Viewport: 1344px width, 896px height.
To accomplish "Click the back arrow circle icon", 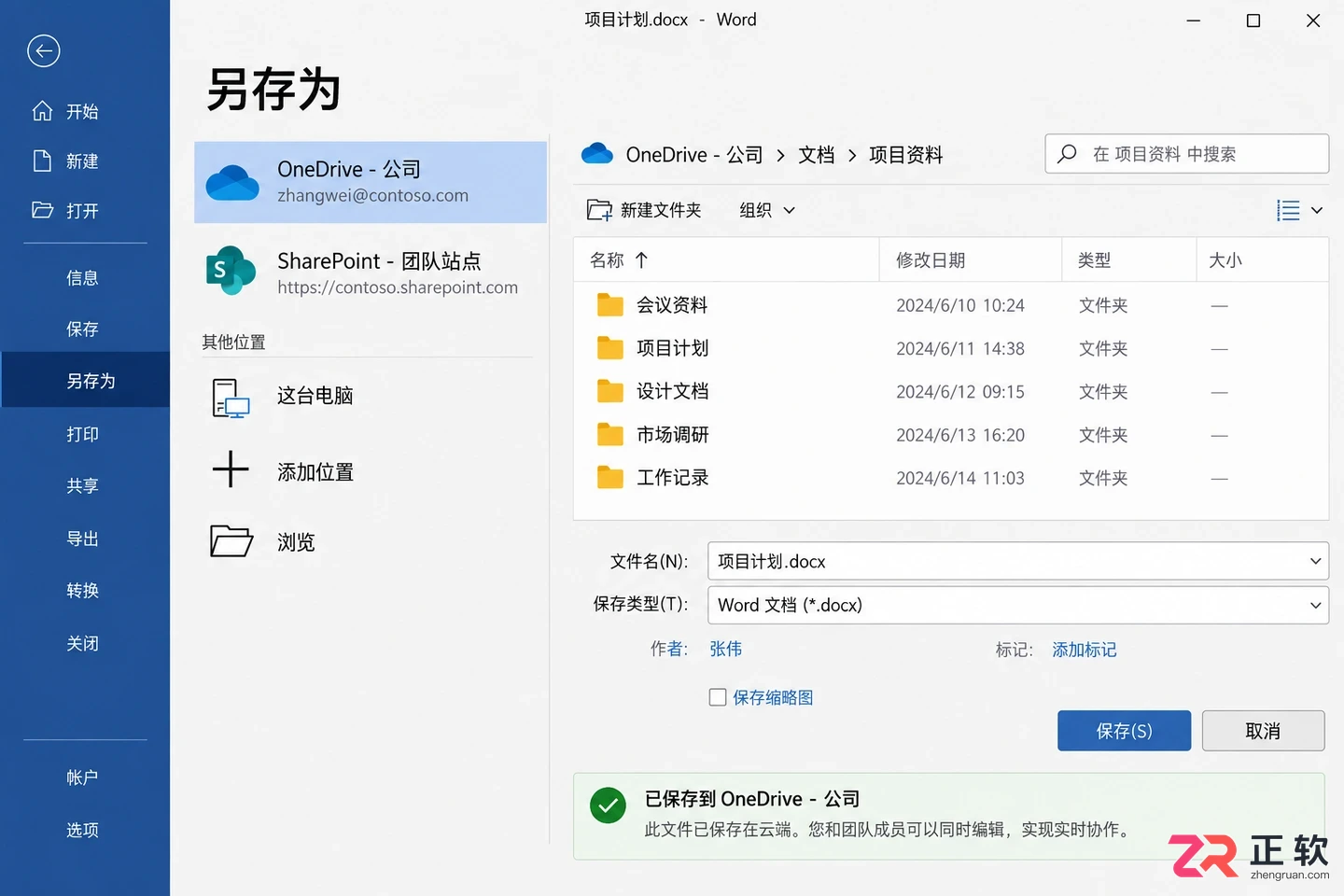I will 44,50.
